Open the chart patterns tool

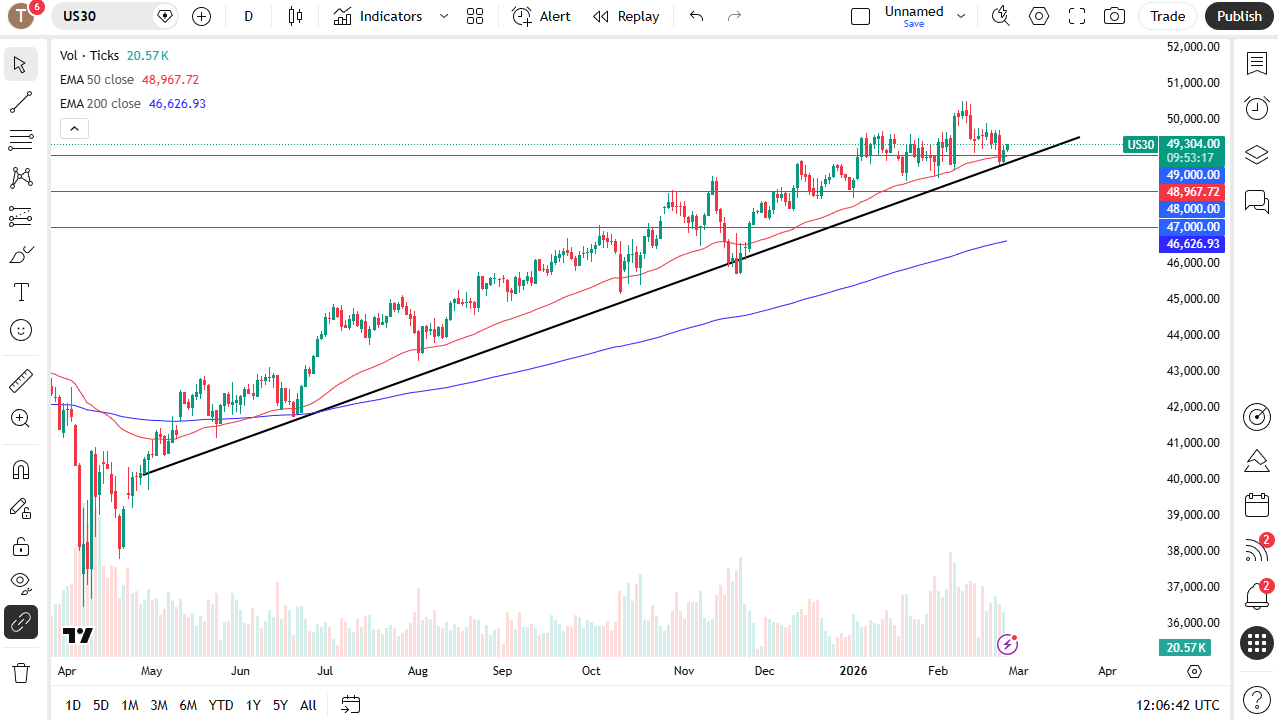click(20, 178)
